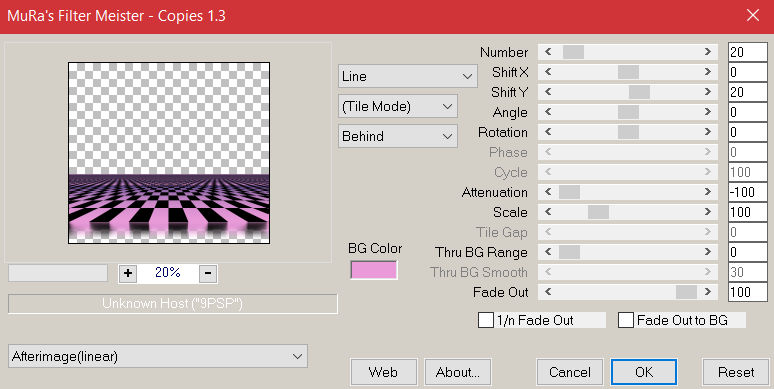This screenshot has width=774, height=389.
Task: Decrease Angle with left arrow
Action: pyautogui.click(x=548, y=112)
